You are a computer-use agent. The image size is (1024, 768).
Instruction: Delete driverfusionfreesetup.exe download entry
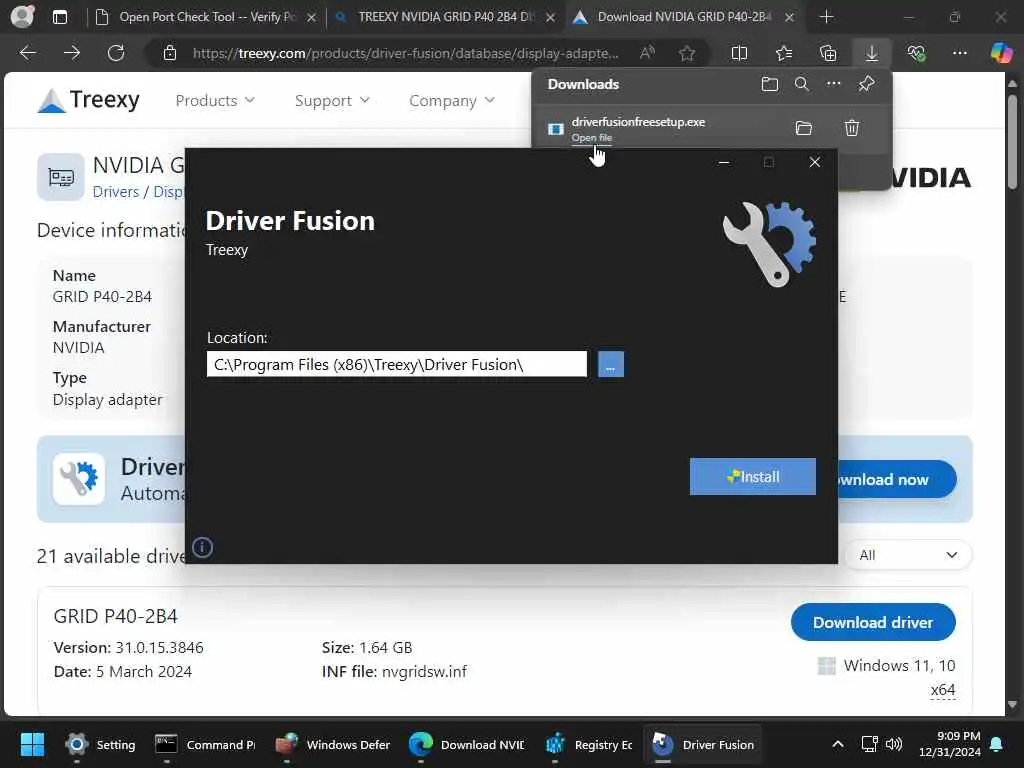pos(852,128)
